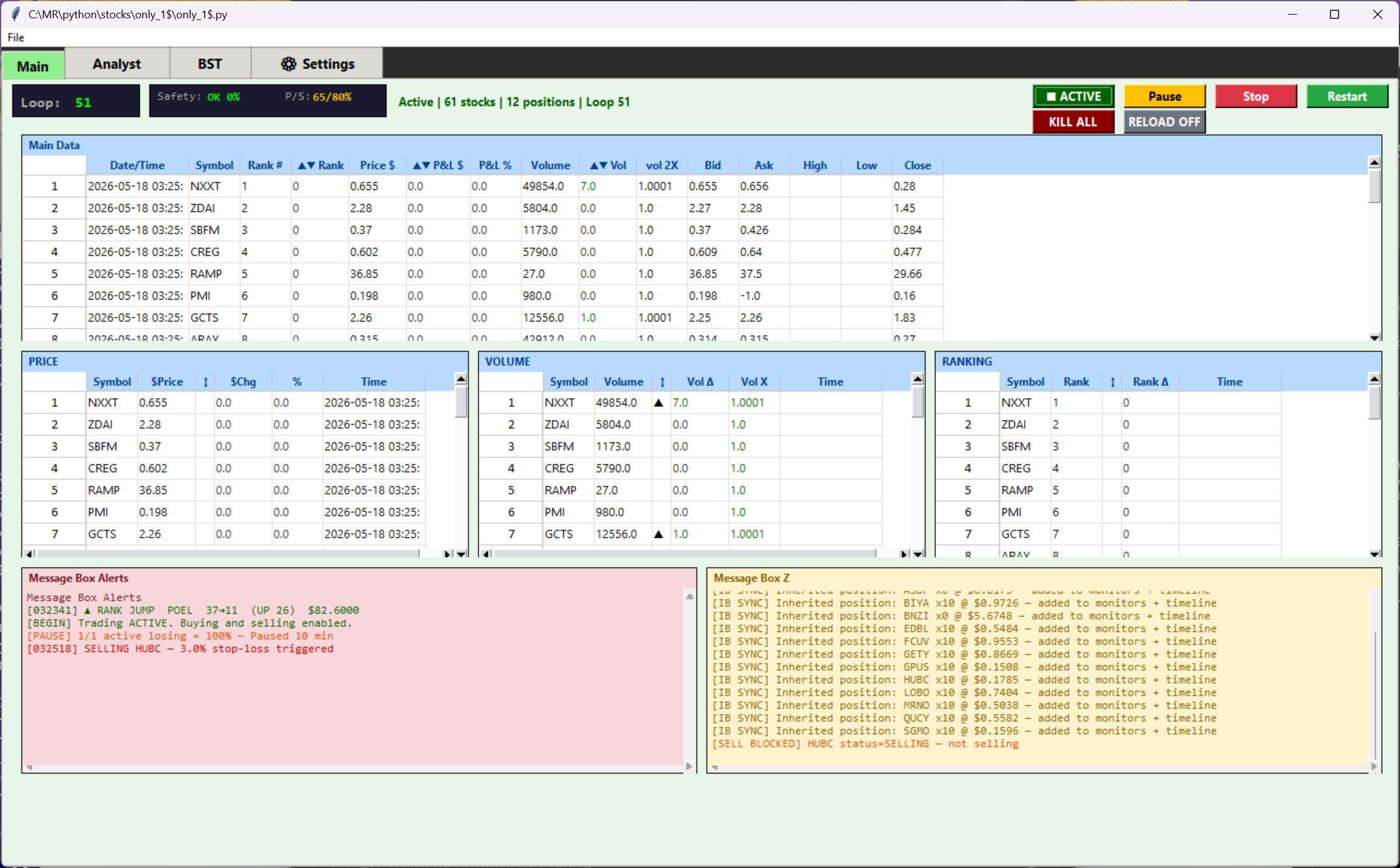Click the Active 61 stocks status text

(x=514, y=102)
